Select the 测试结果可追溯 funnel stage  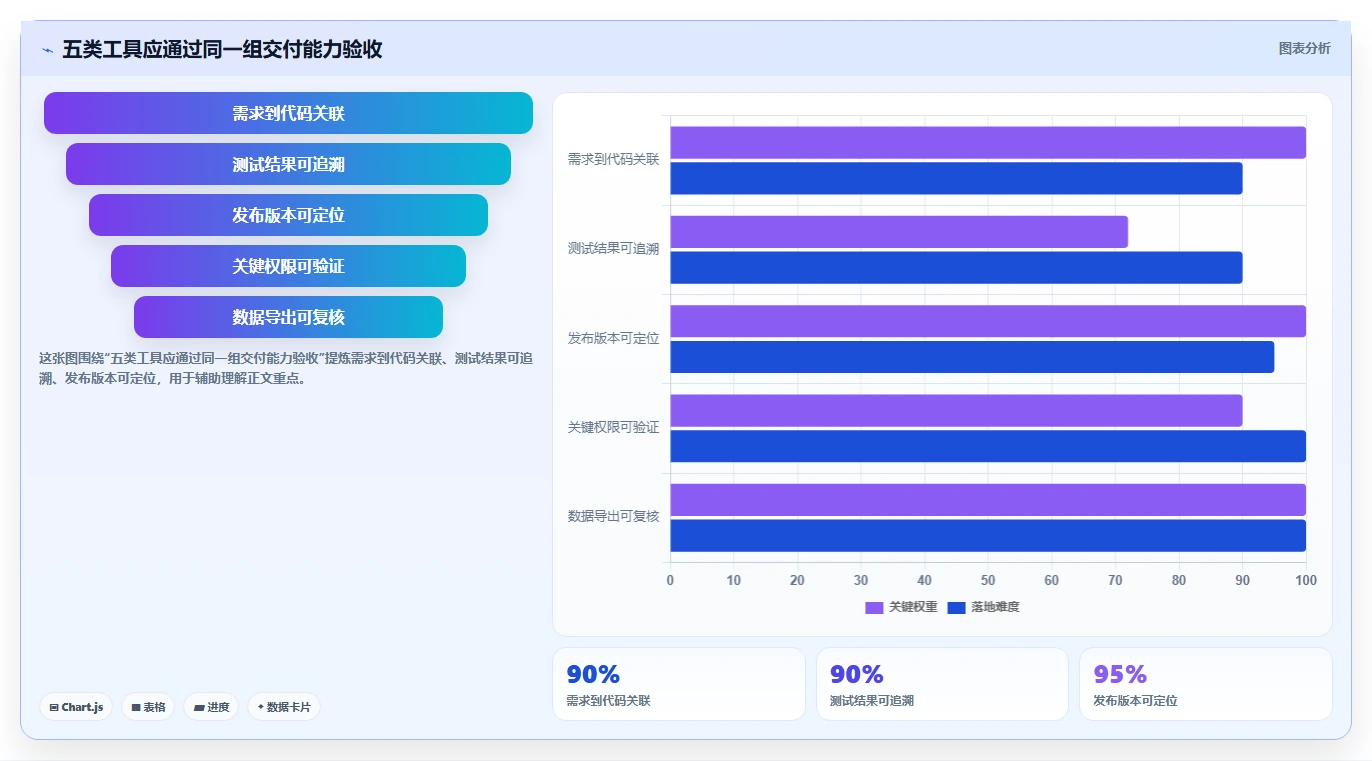coord(288,164)
